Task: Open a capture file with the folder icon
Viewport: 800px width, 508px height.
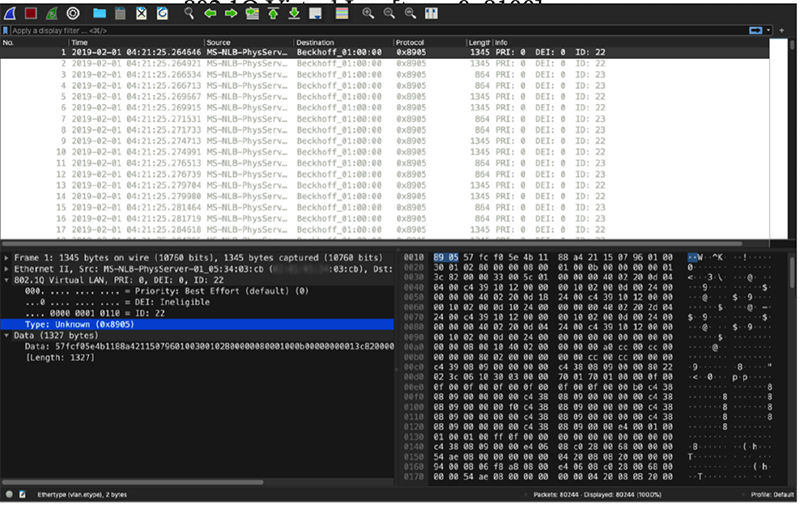Action: pyautogui.click(x=99, y=13)
